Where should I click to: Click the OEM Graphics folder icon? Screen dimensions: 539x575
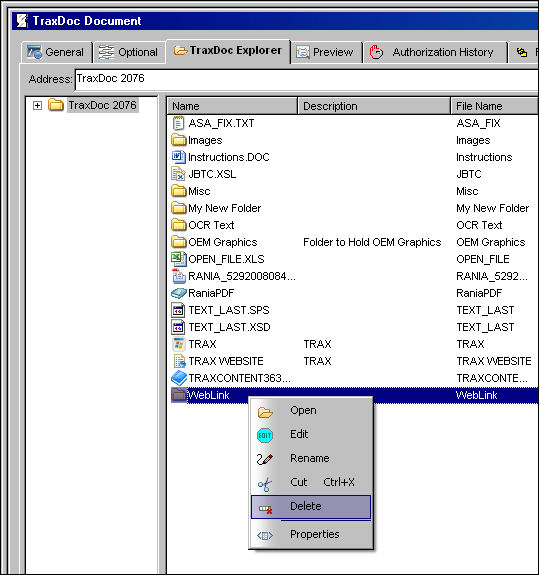click(179, 242)
